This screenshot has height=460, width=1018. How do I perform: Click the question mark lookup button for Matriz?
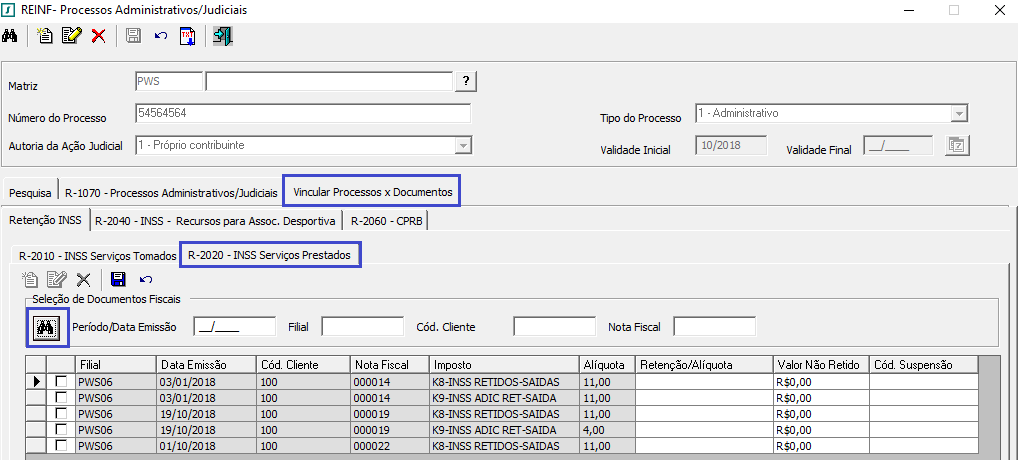coord(466,81)
